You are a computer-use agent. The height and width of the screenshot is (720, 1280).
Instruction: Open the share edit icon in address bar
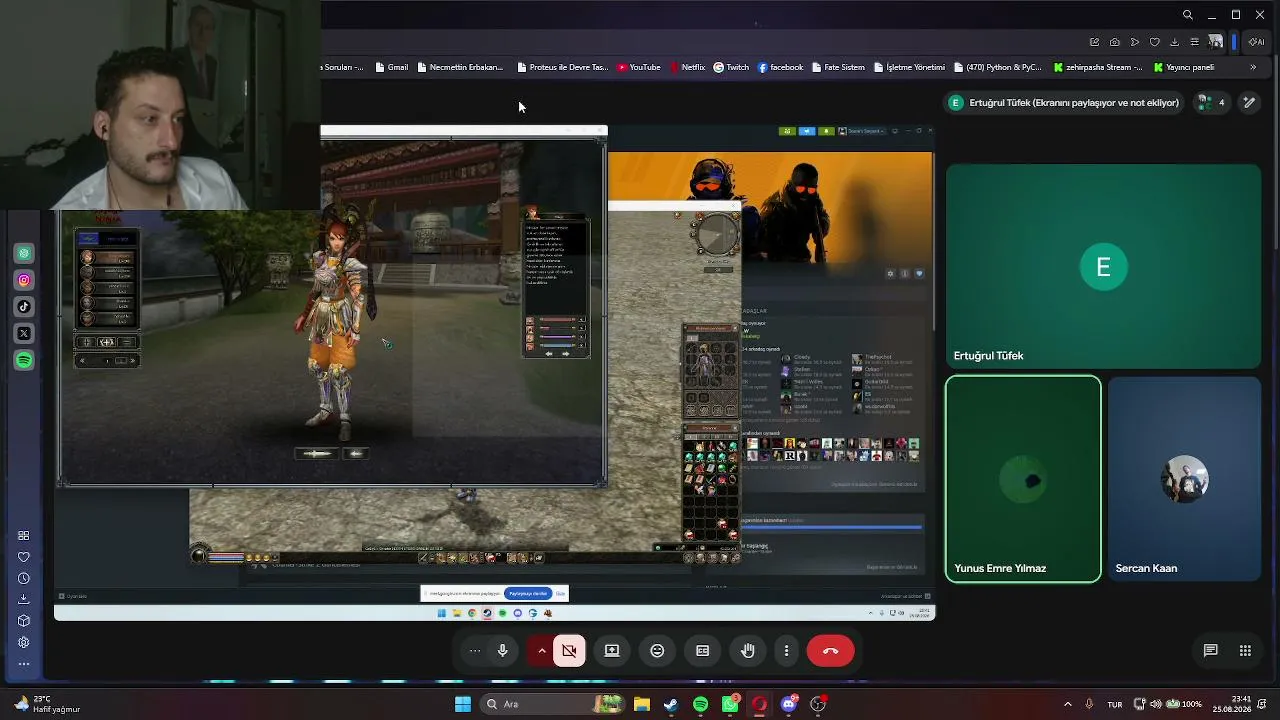1095,42
